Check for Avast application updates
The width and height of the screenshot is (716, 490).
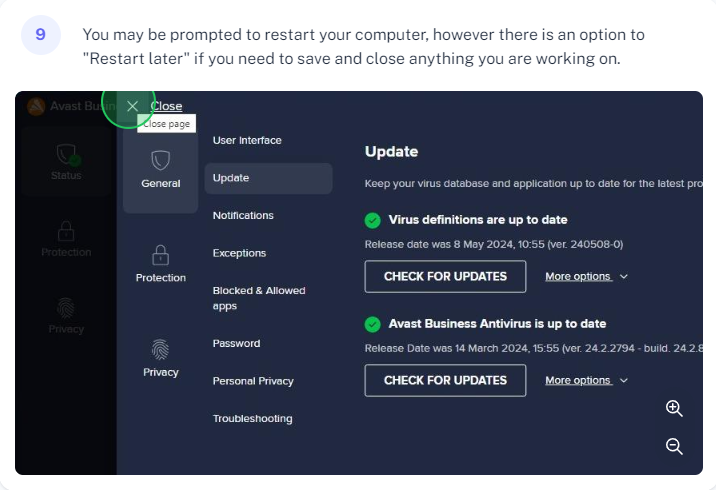(x=445, y=381)
